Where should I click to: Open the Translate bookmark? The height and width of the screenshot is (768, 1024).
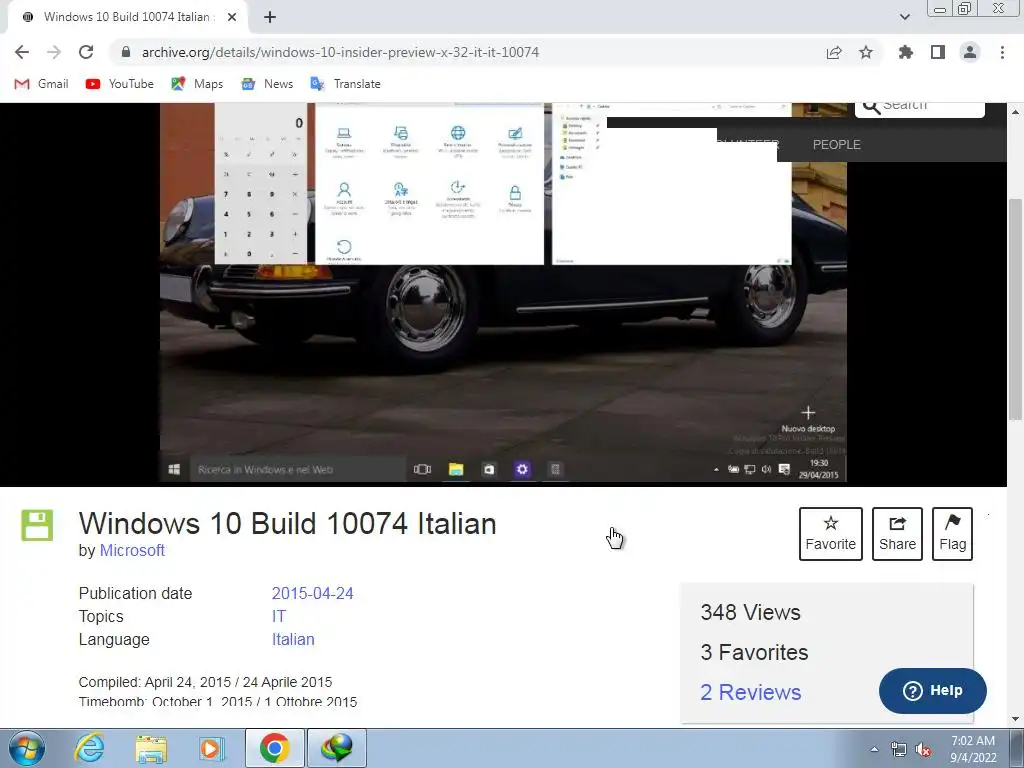(x=345, y=84)
